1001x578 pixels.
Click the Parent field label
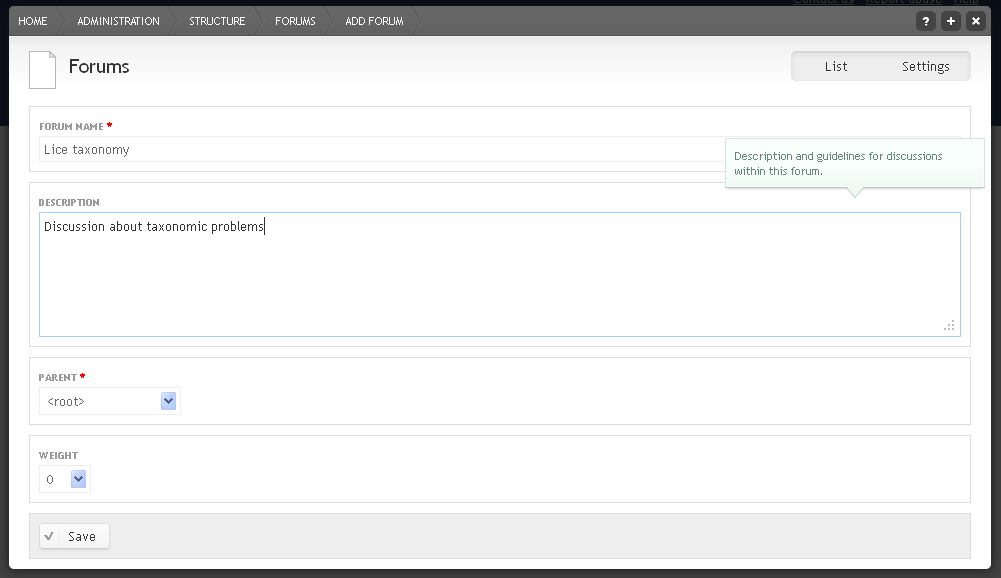pos(57,377)
